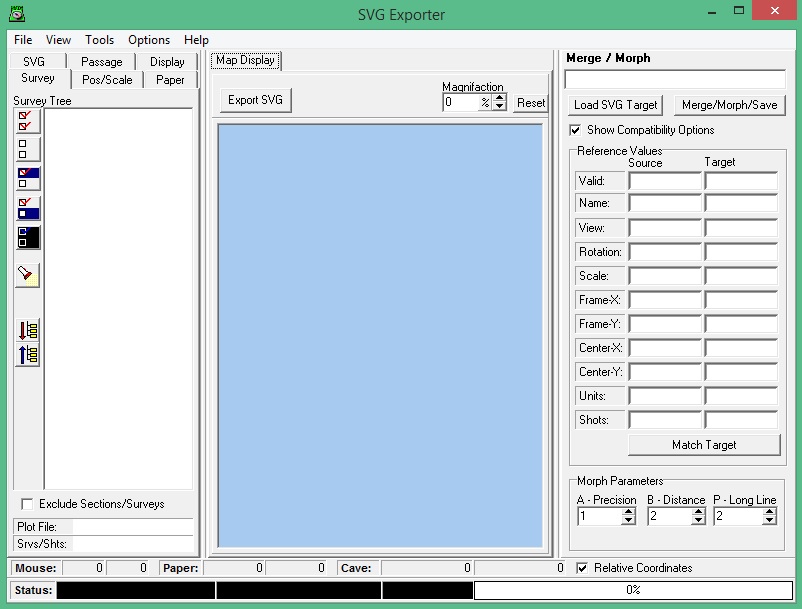Click the check-all surveys icon with two red checkmarks
802x609 pixels.
point(27,121)
